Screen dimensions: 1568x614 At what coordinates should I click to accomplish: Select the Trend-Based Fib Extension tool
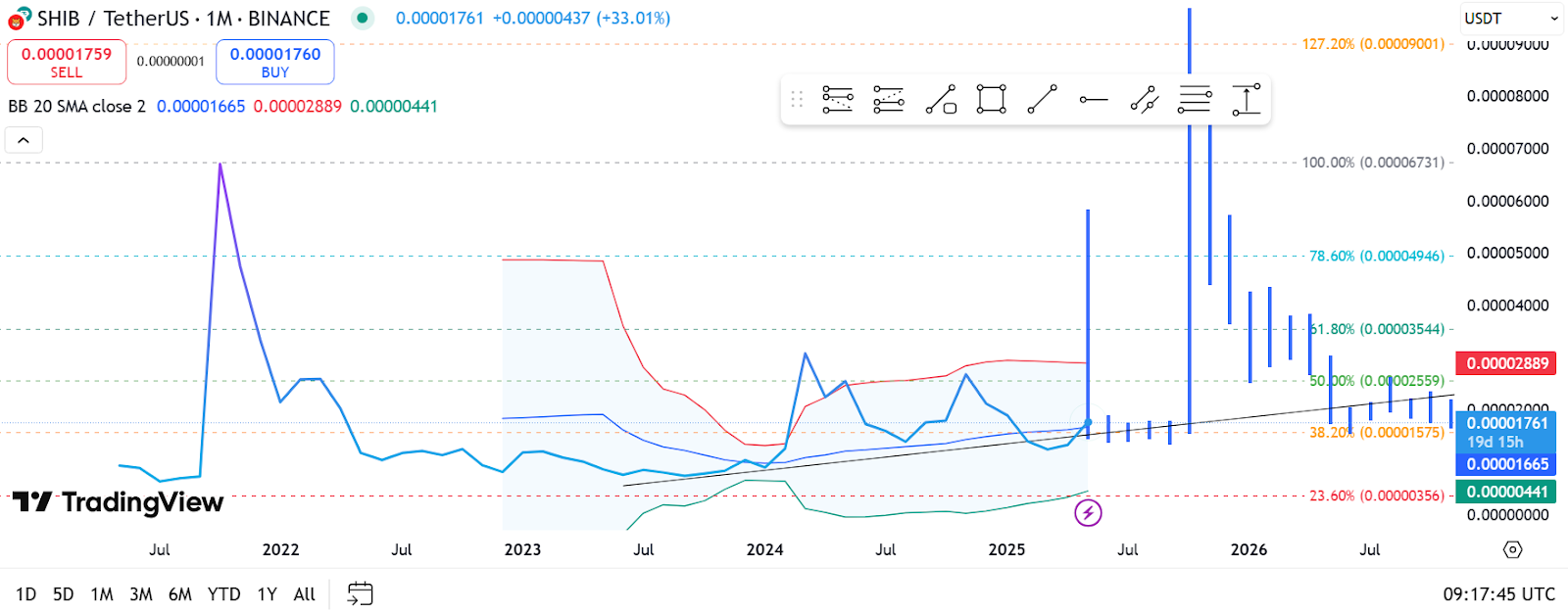[x=888, y=100]
